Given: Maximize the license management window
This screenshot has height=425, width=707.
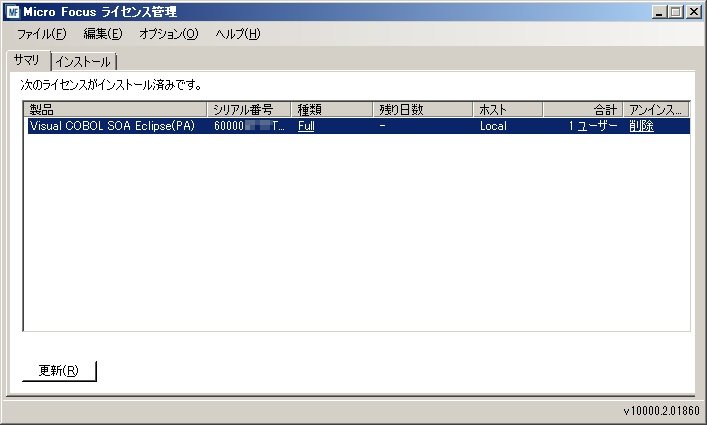Looking at the screenshot, I should [x=675, y=12].
